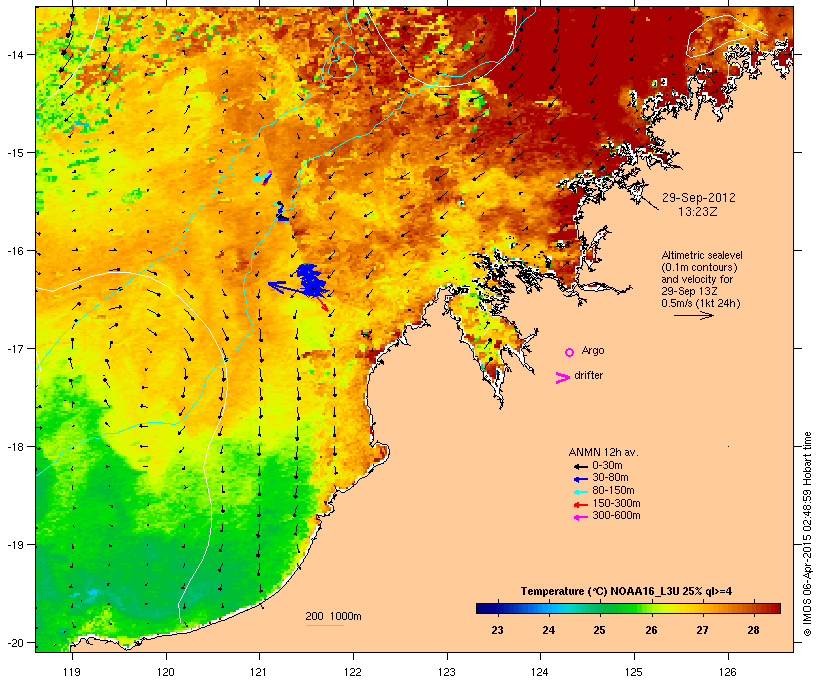Click the 23 value on temperature scale
820x680 pixels.
tap(497, 630)
